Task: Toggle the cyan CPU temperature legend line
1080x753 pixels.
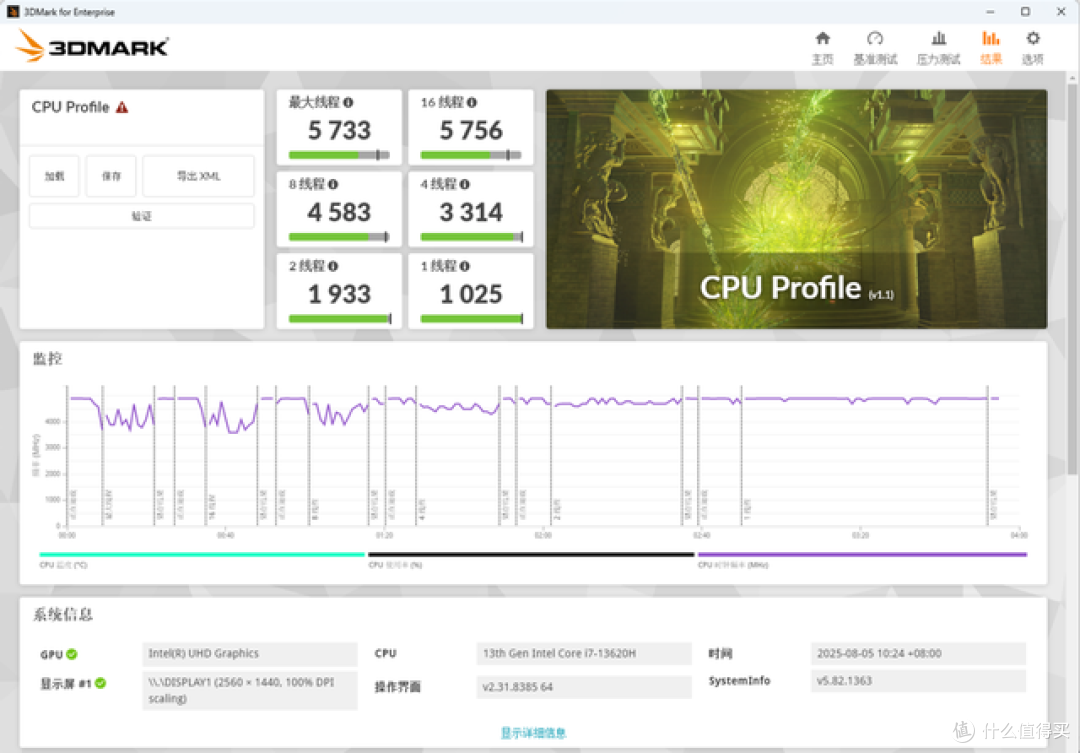Action: pyautogui.click(x=202, y=554)
